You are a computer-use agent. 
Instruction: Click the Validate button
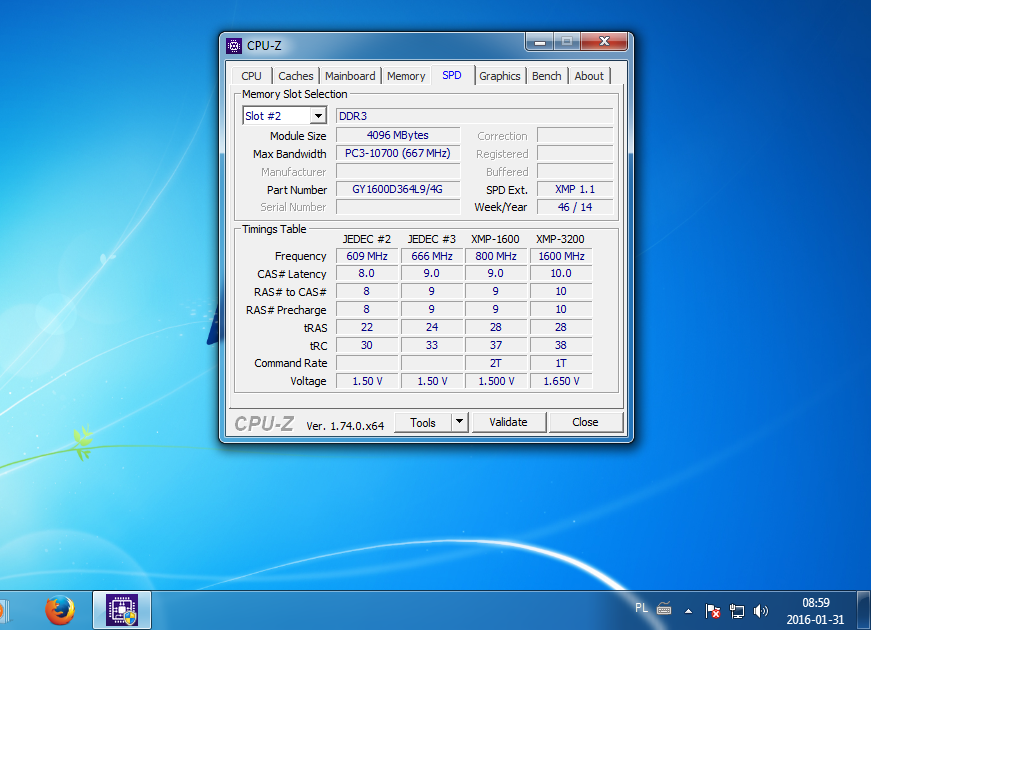coord(508,423)
